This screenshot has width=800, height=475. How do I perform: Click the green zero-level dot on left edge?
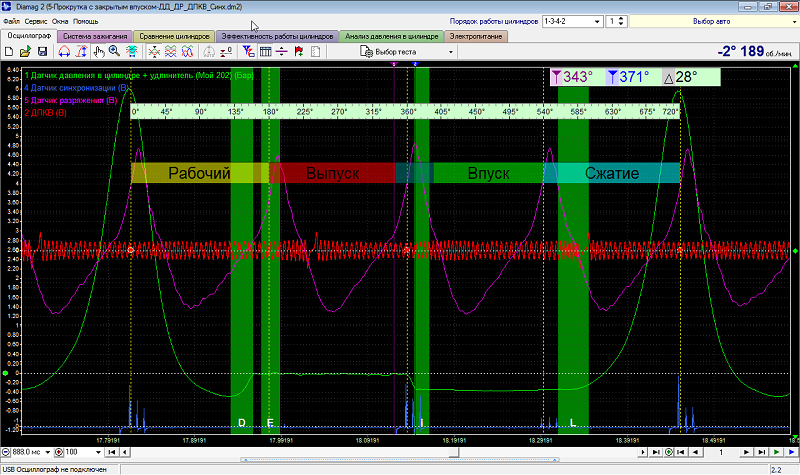coord(5,373)
